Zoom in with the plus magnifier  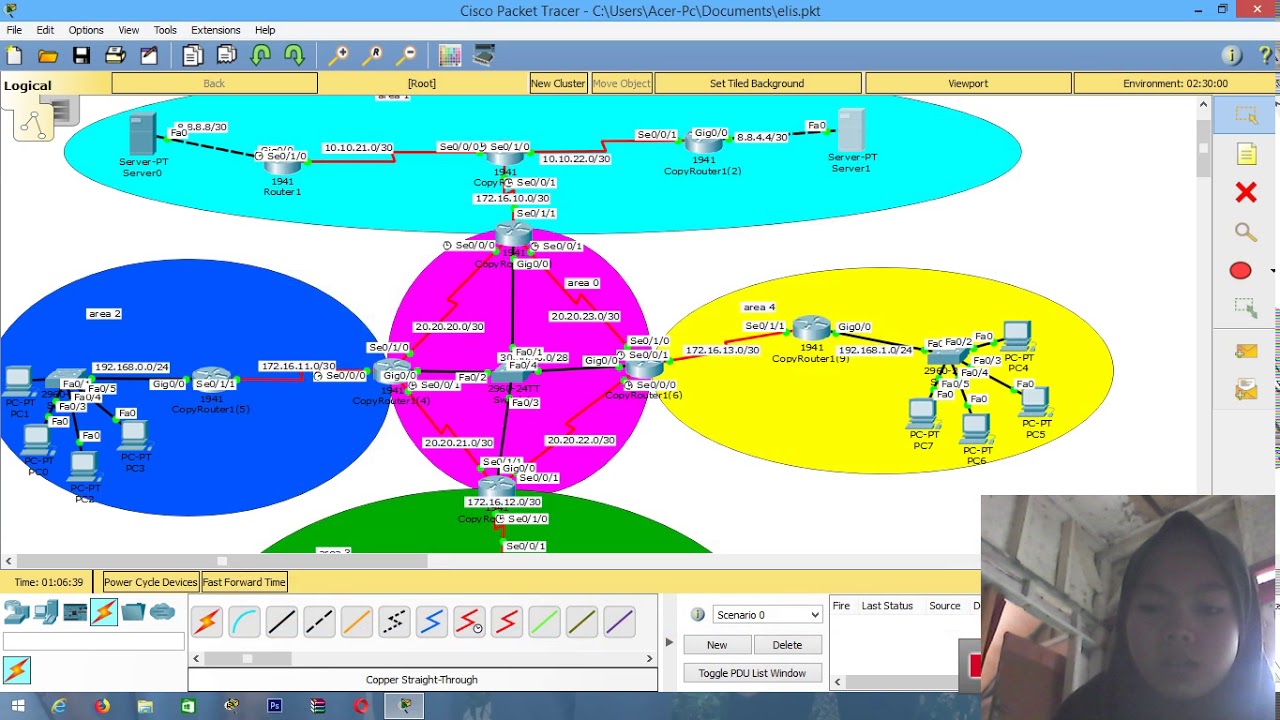pos(339,56)
